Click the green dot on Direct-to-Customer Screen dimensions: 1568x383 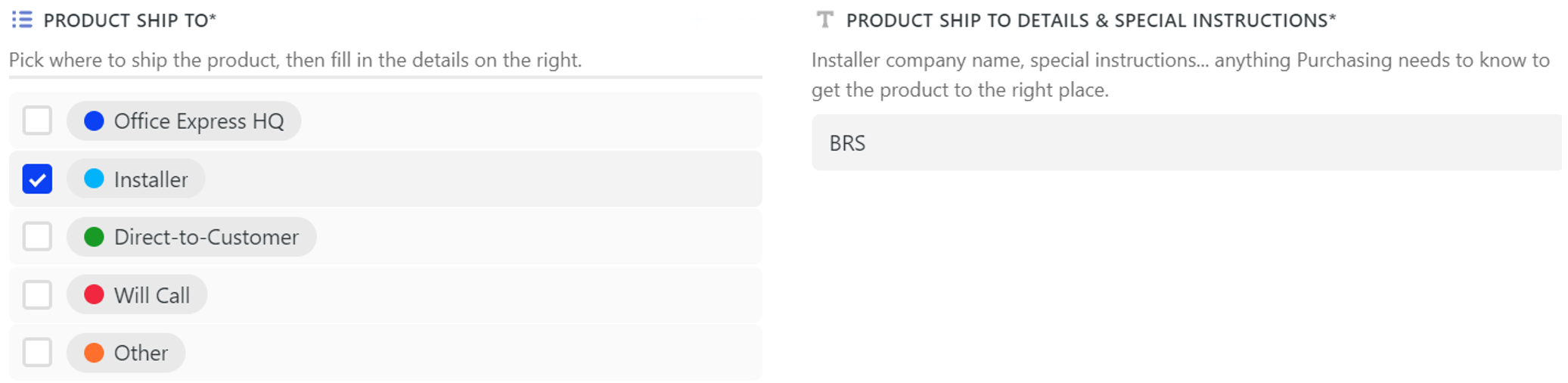click(x=94, y=237)
